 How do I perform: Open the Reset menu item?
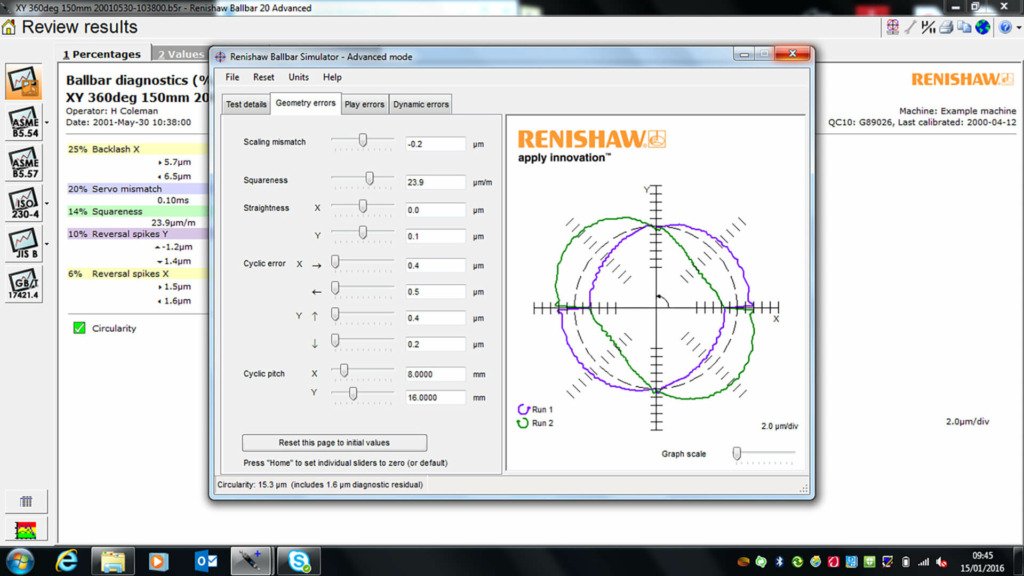tap(263, 77)
